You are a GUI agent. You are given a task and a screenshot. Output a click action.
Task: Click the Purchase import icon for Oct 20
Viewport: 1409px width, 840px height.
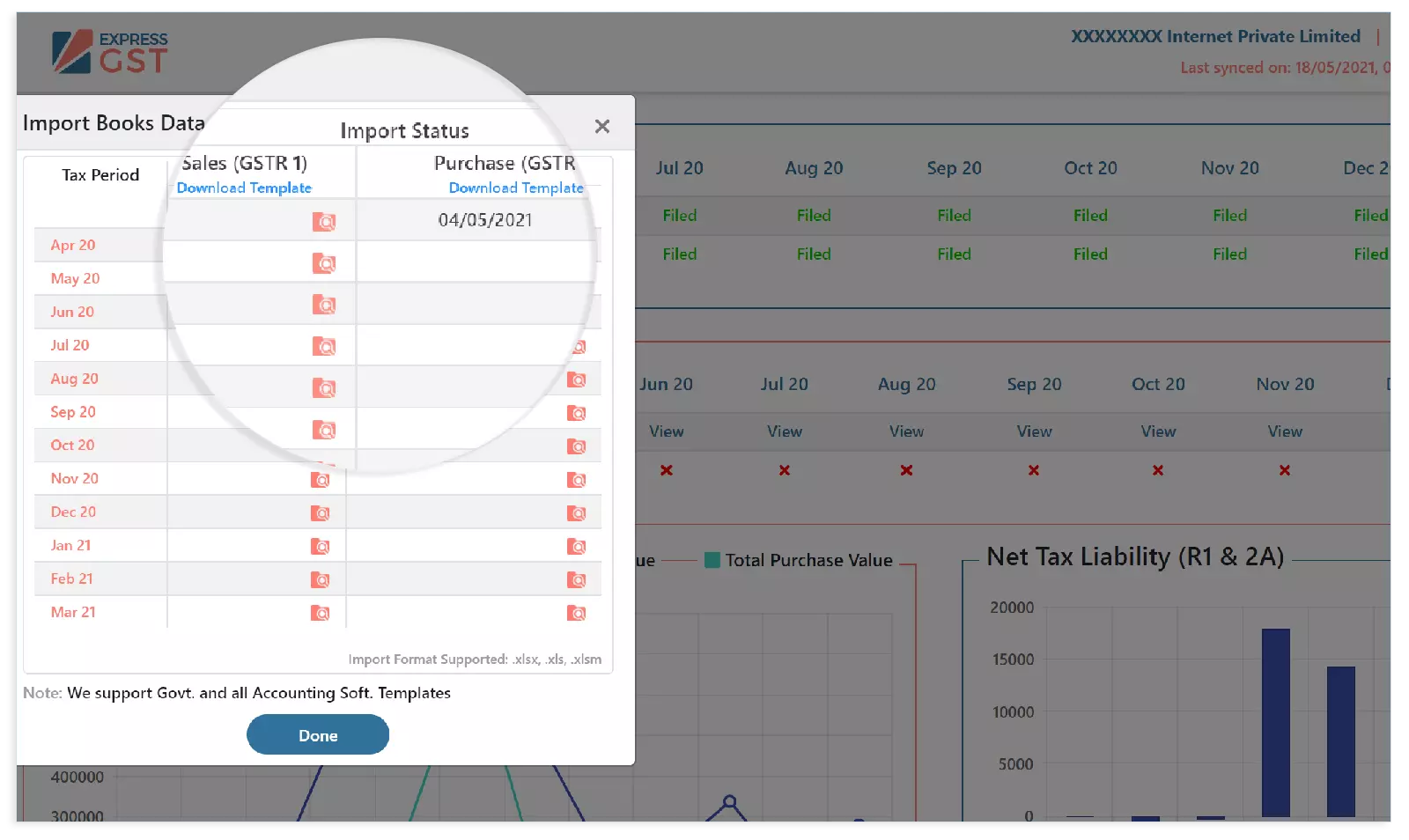point(577,446)
